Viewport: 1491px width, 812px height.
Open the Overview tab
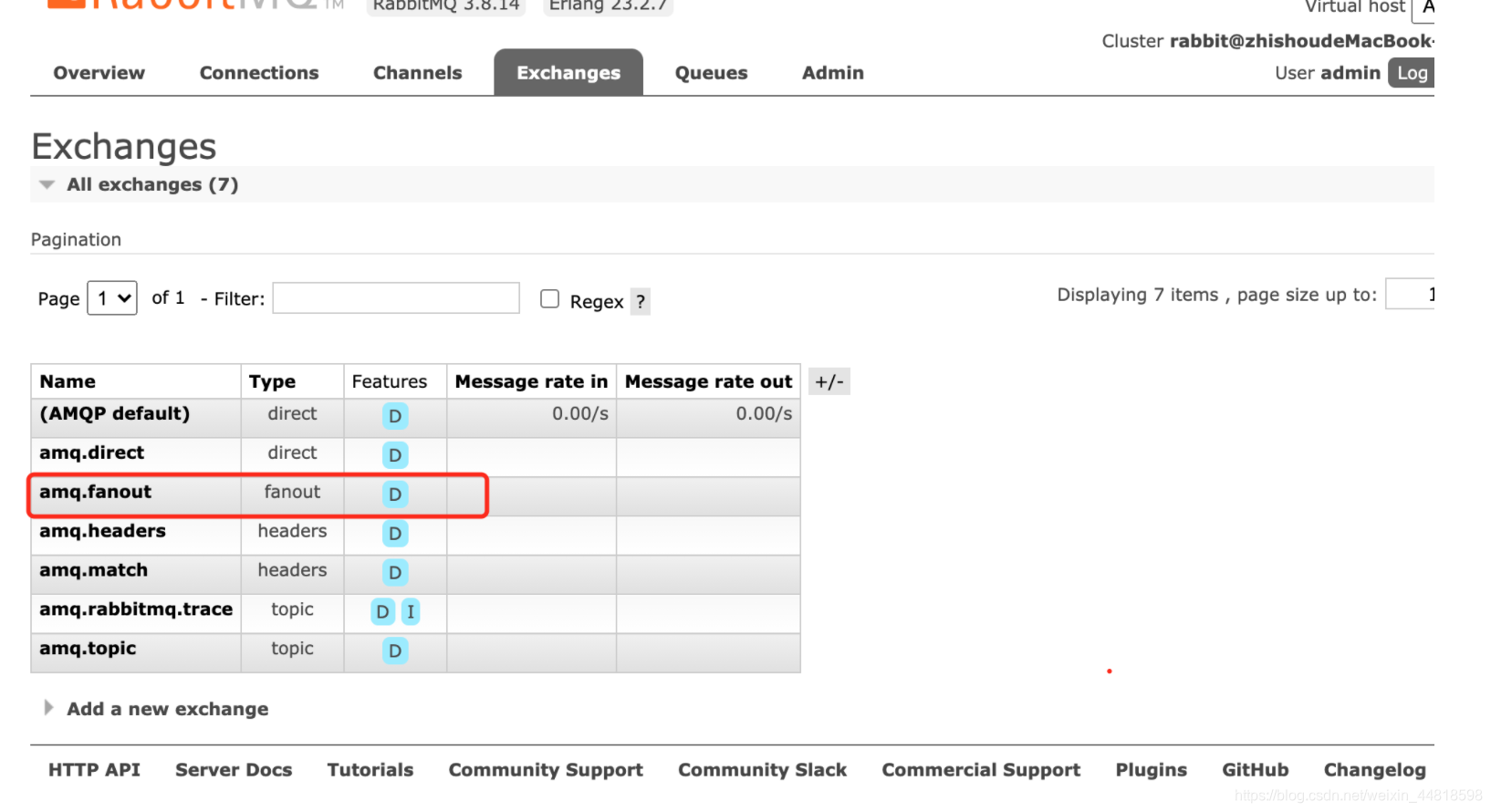[99, 73]
